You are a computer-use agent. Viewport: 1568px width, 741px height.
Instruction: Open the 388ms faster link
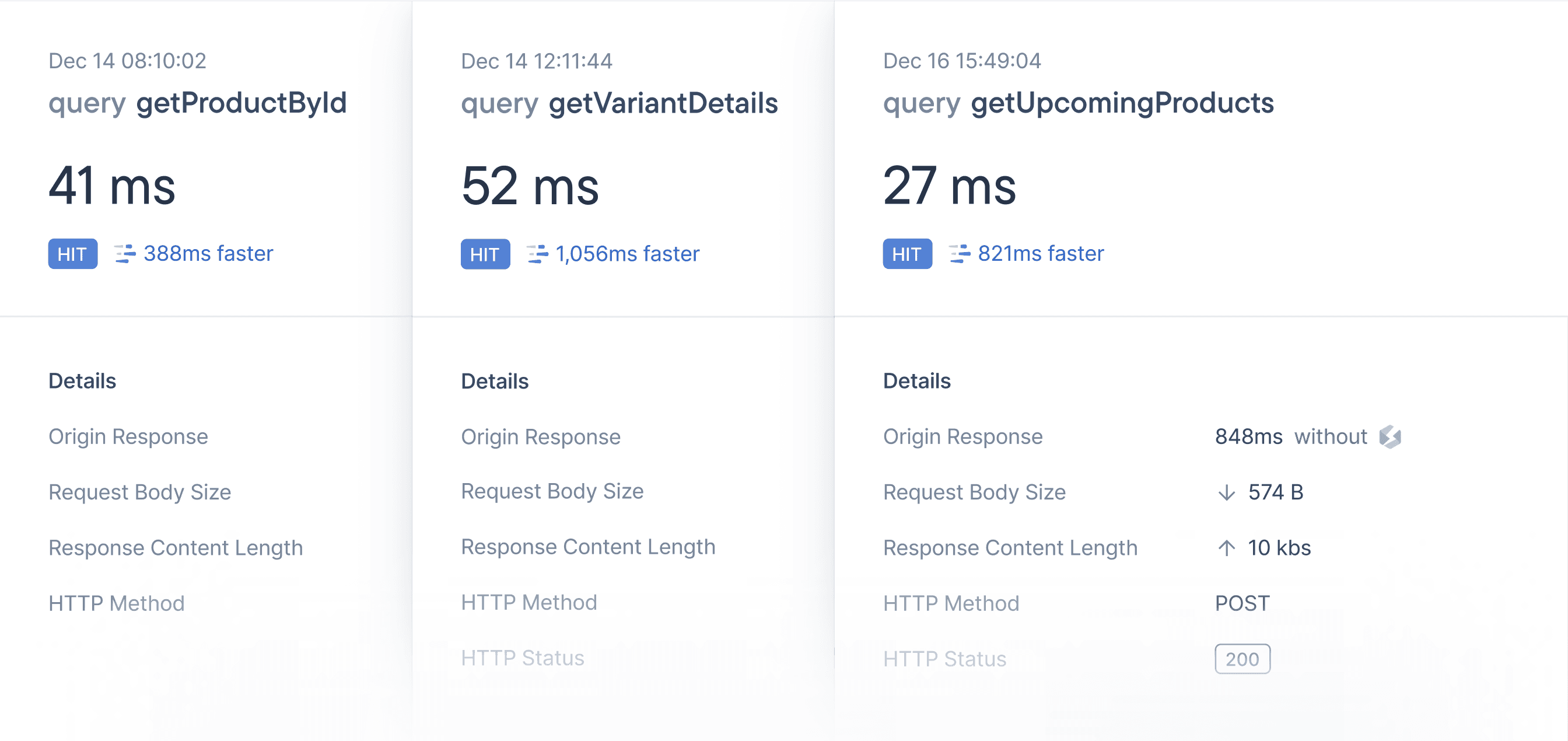coord(208,253)
